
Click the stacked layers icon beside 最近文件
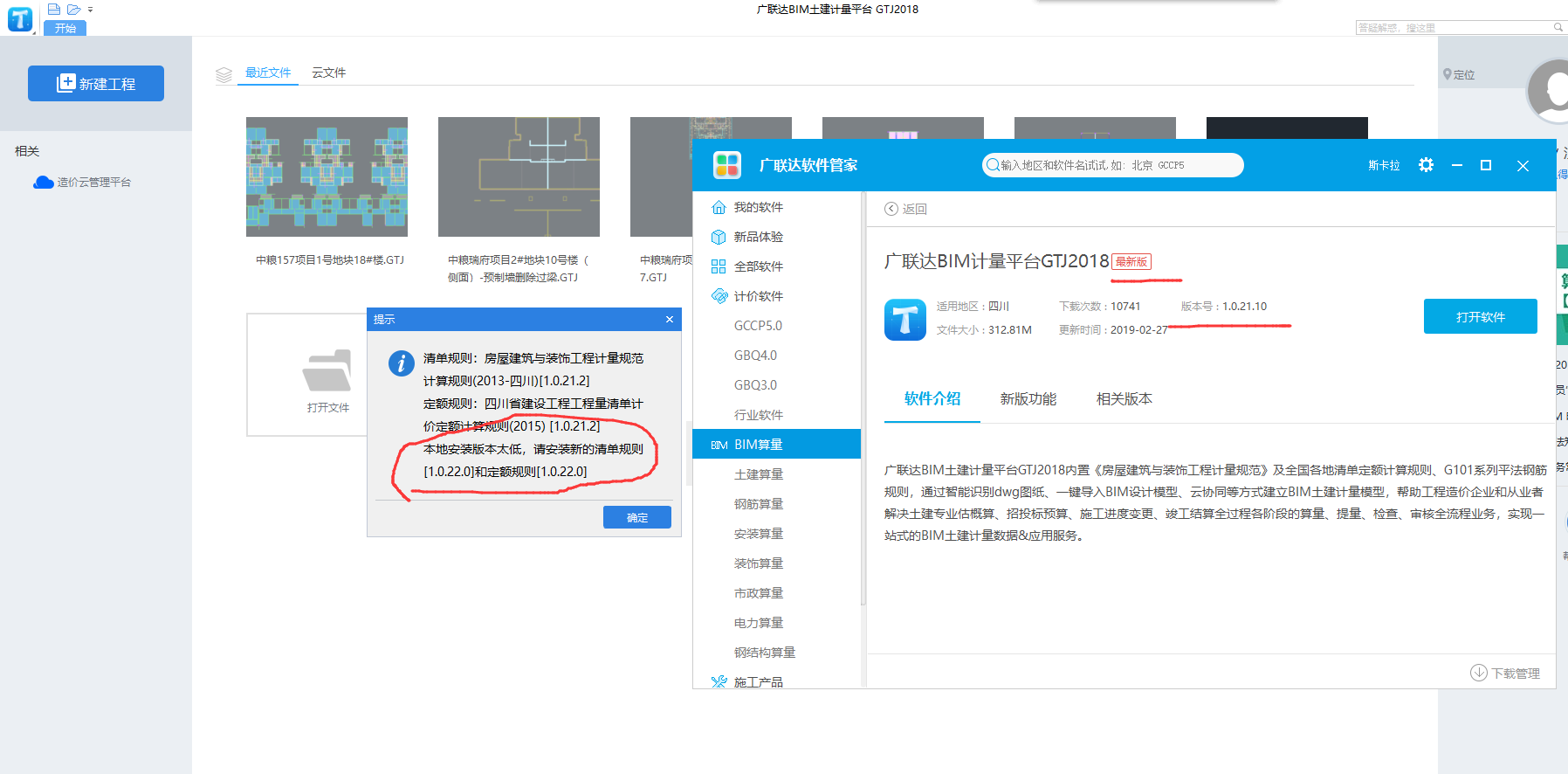[224, 74]
